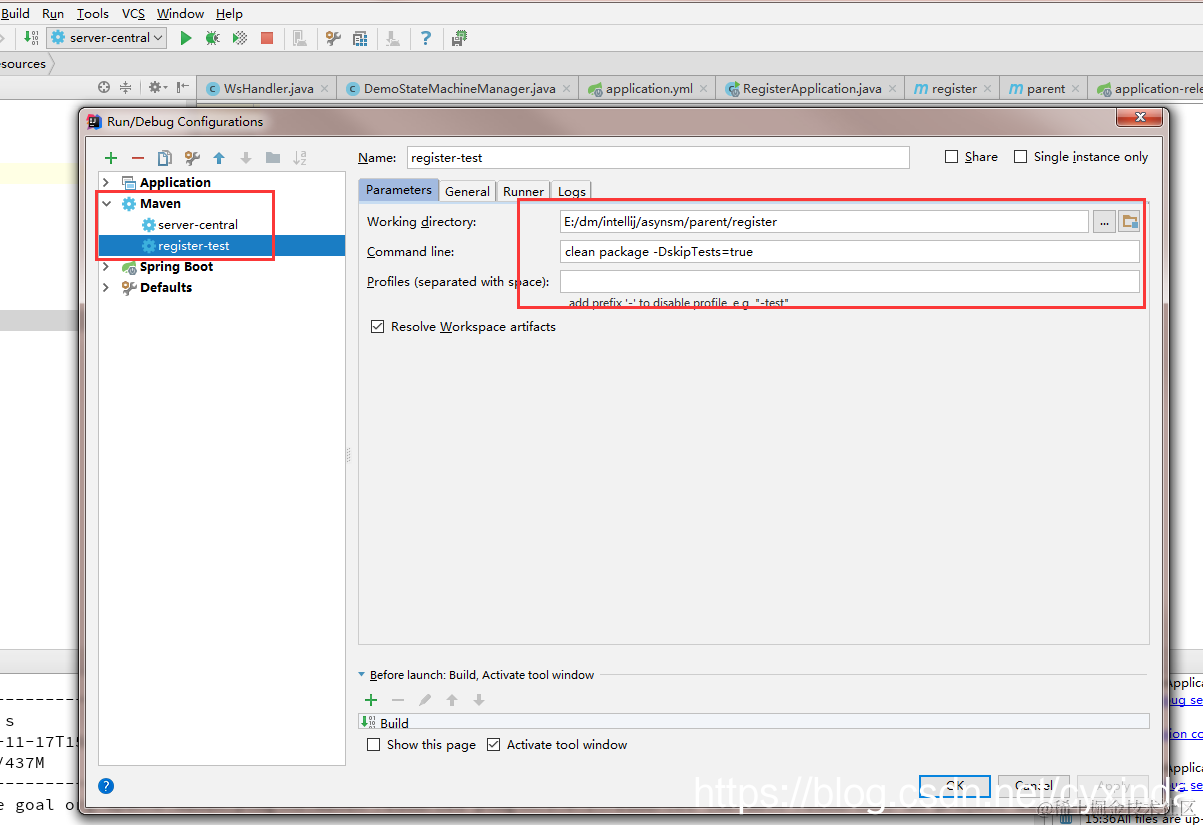
Task: Edit defaults wrench icon in dialog toolbar
Action: [x=192, y=158]
